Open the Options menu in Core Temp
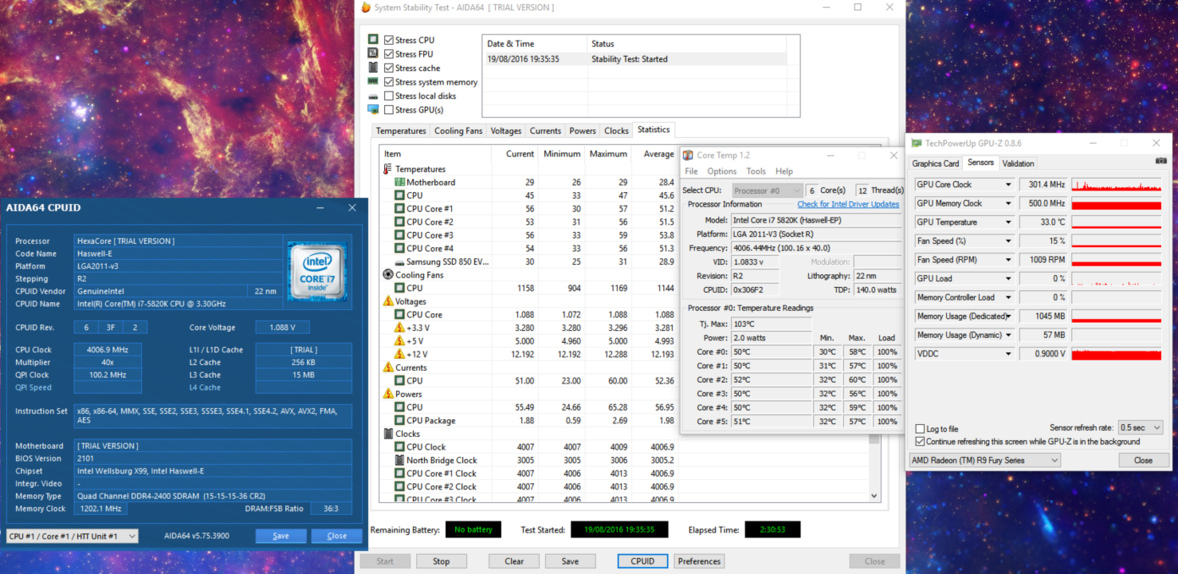The width and height of the screenshot is (1178, 574). [721, 171]
